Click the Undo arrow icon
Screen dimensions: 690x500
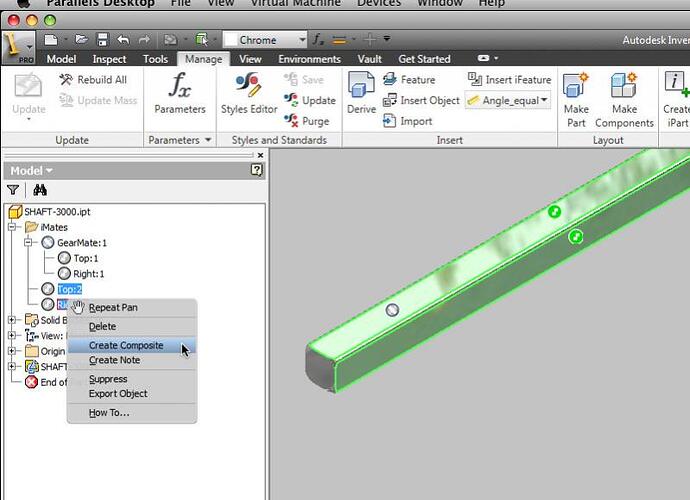point(124,40)
